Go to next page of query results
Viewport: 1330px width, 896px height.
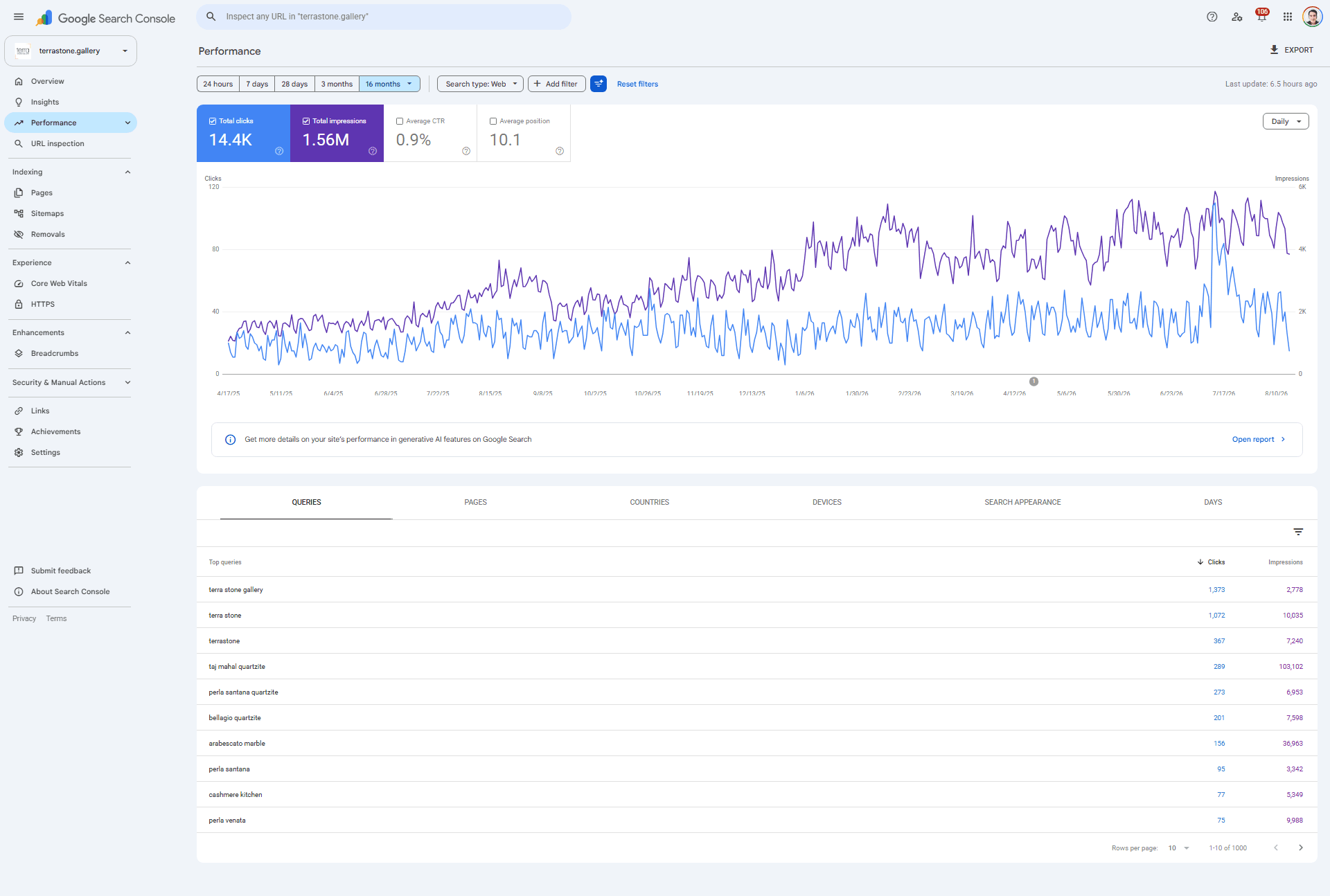tap(1300, 848)
